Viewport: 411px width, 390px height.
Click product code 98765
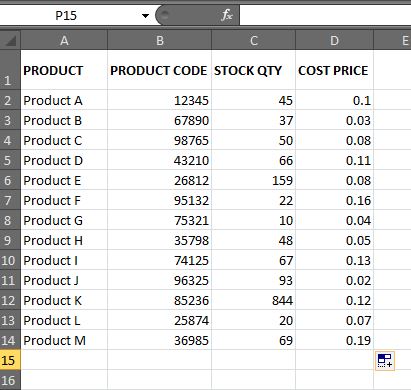click(x=159, y=140)
